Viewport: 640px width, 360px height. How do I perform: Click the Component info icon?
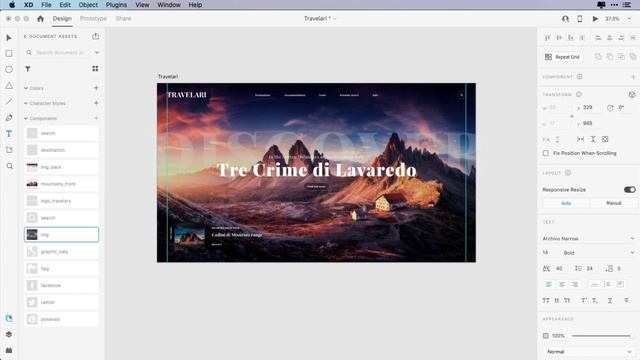[x=579, y=77]
